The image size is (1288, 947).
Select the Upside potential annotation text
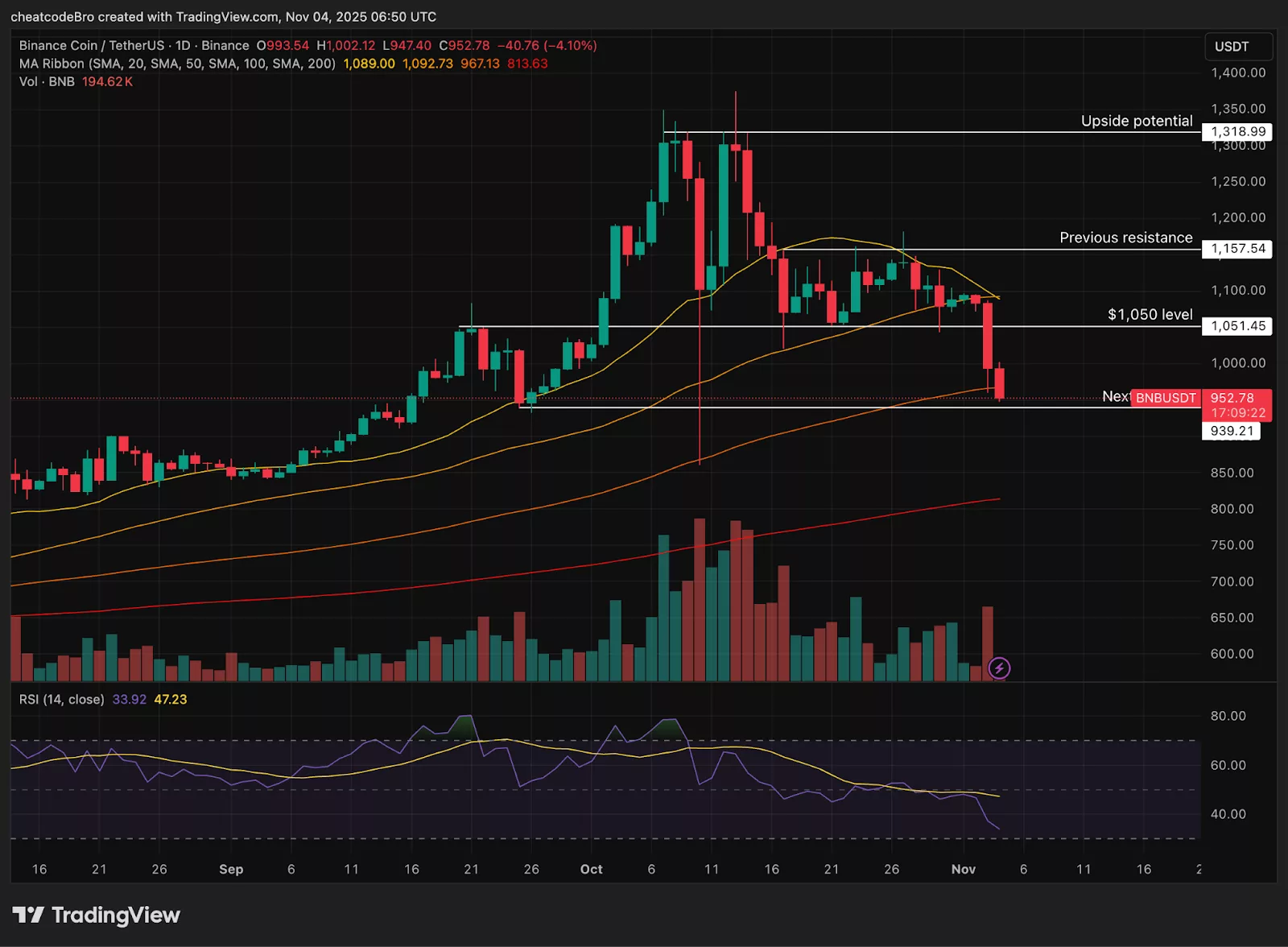click(1137, 121)
